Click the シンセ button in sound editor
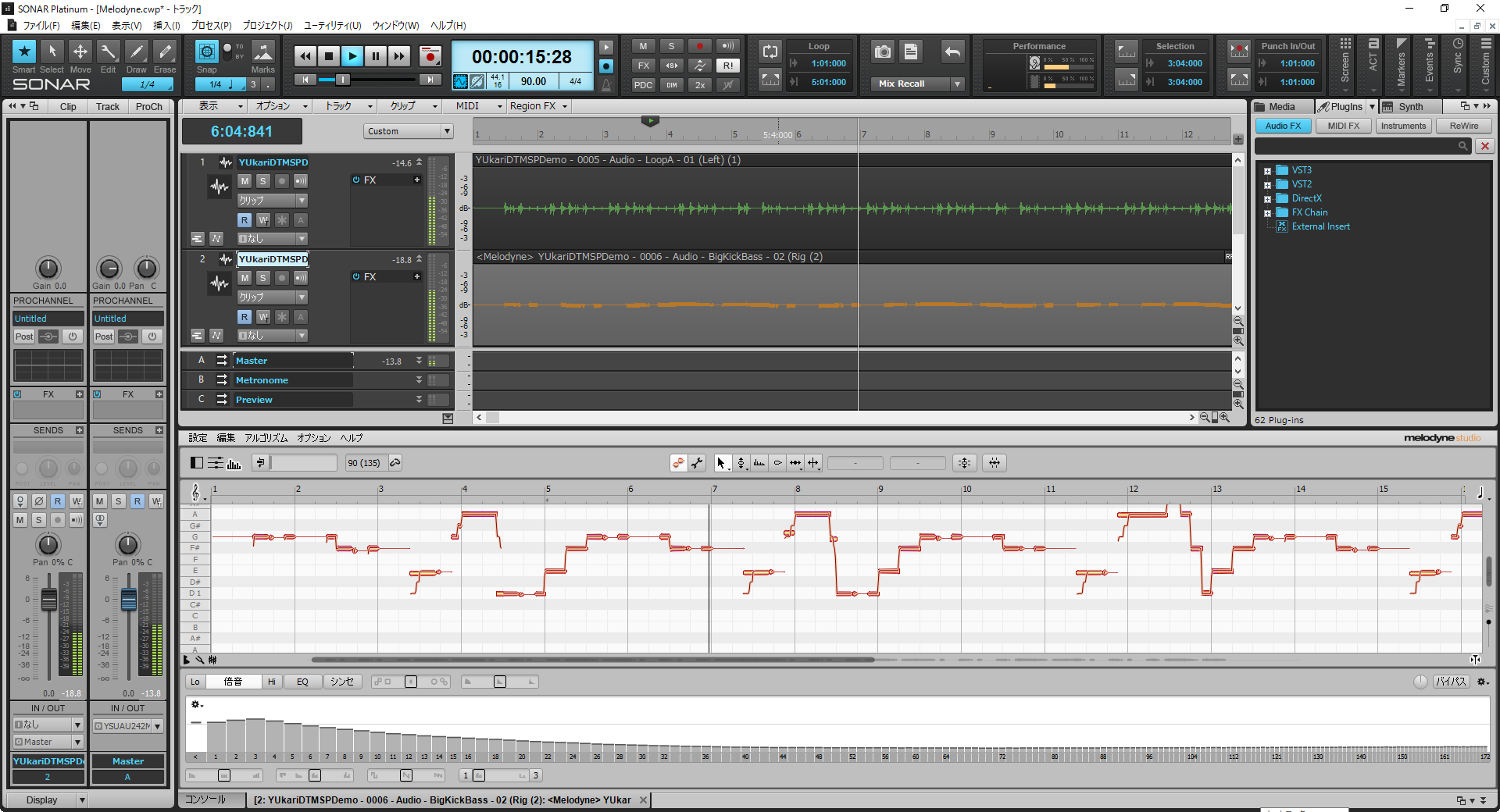Image resolution: width=1500 pixels, height=812 pixels. (x=342, y=682)
